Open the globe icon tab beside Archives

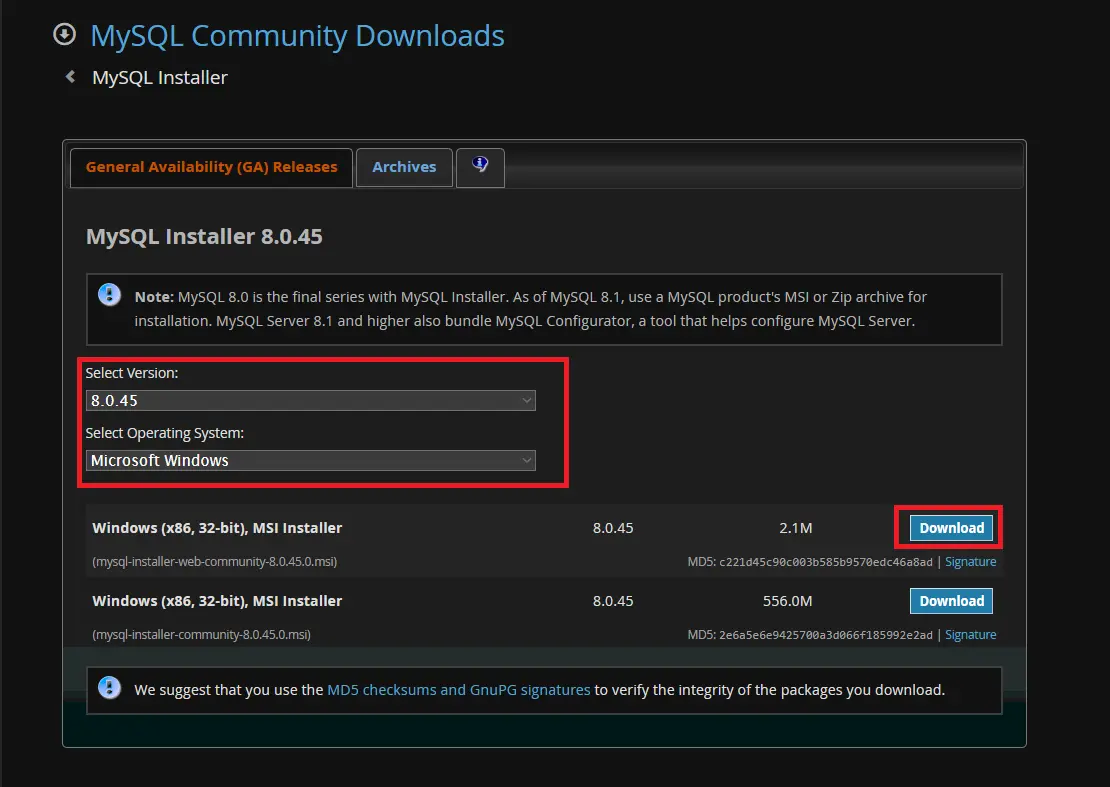point(480,166)
